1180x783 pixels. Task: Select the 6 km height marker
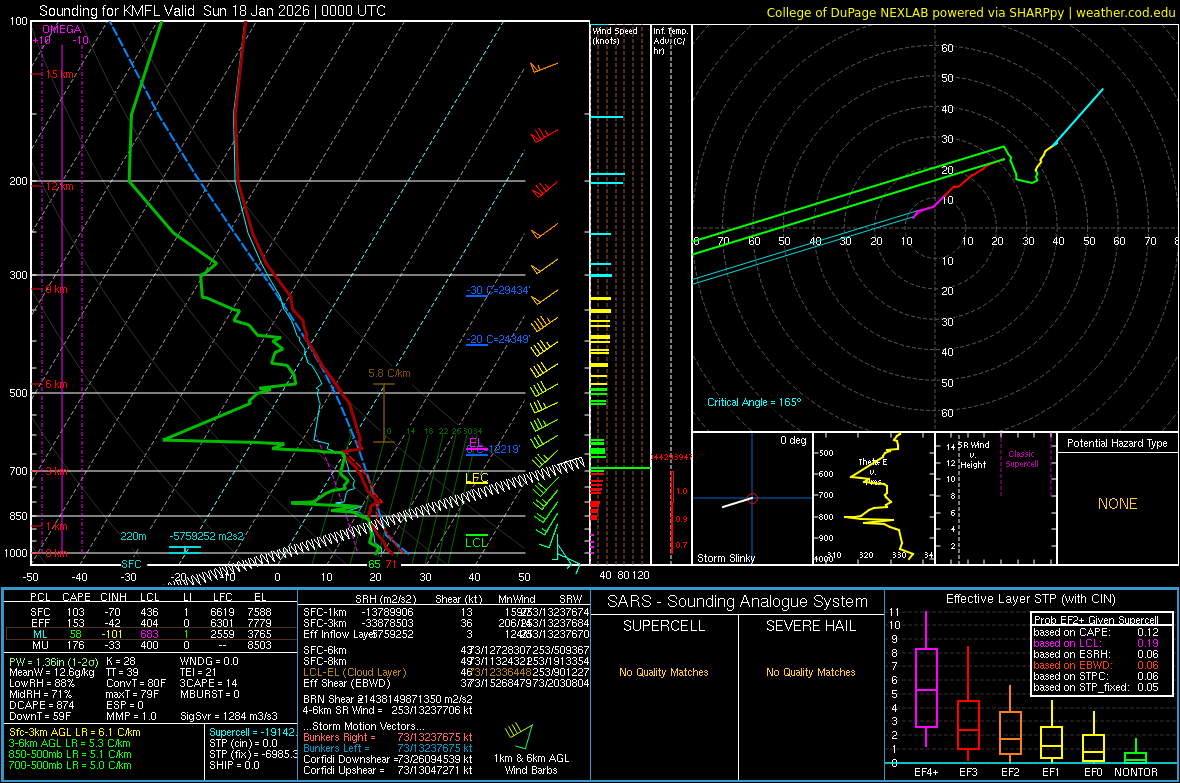click(x=56, y=384)
